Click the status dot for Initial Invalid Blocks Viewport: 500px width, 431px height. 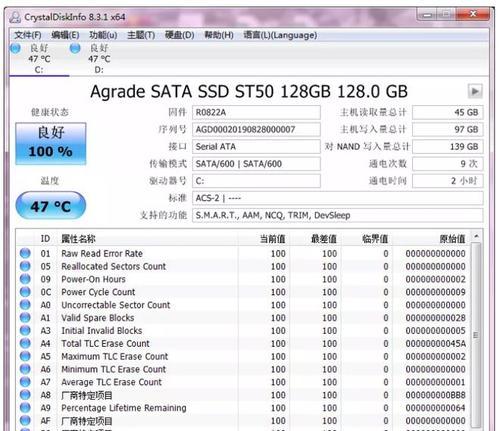(x=25, y=330)
